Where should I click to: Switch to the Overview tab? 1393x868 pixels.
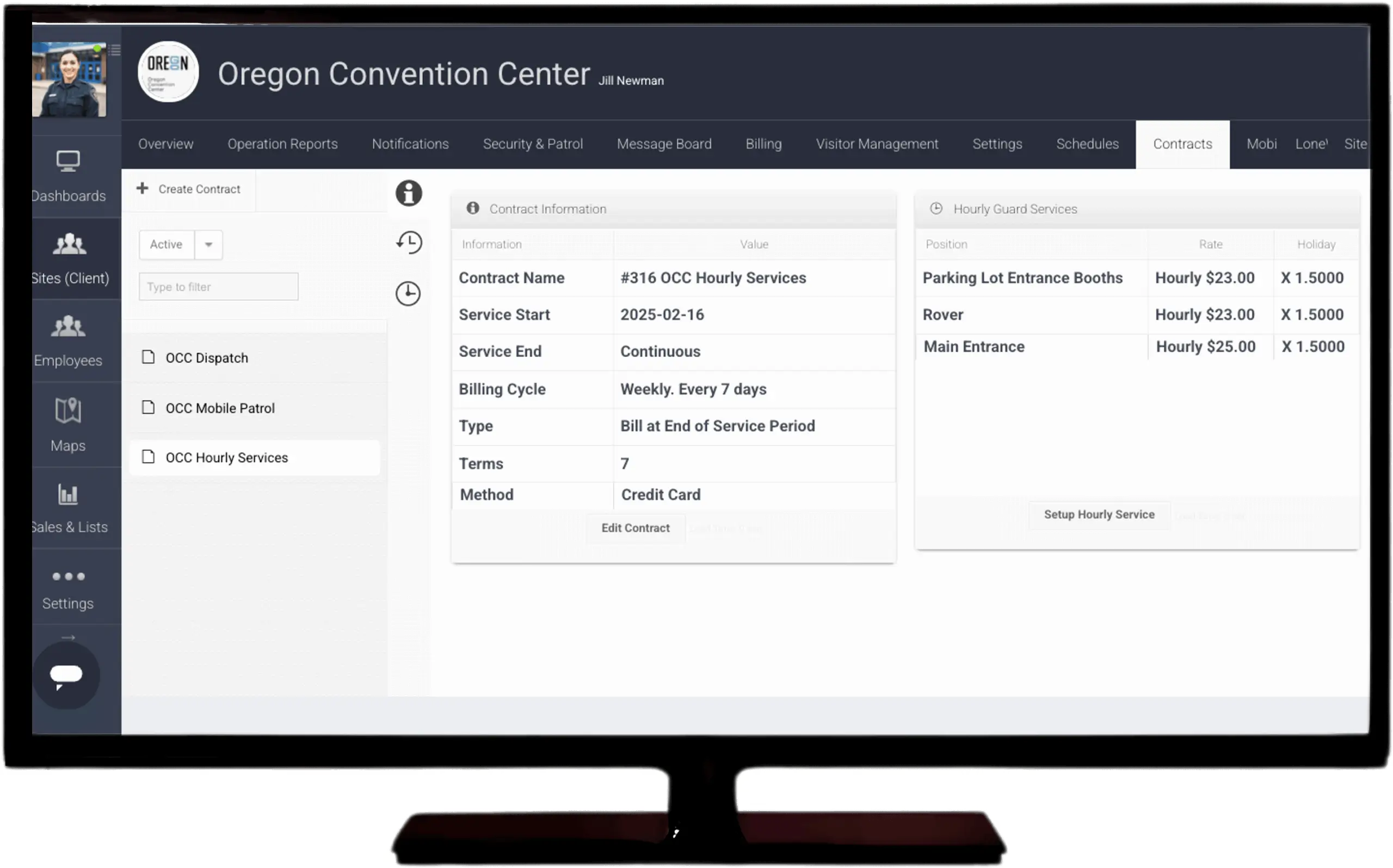pyautogui.click(x=166, y=144)
